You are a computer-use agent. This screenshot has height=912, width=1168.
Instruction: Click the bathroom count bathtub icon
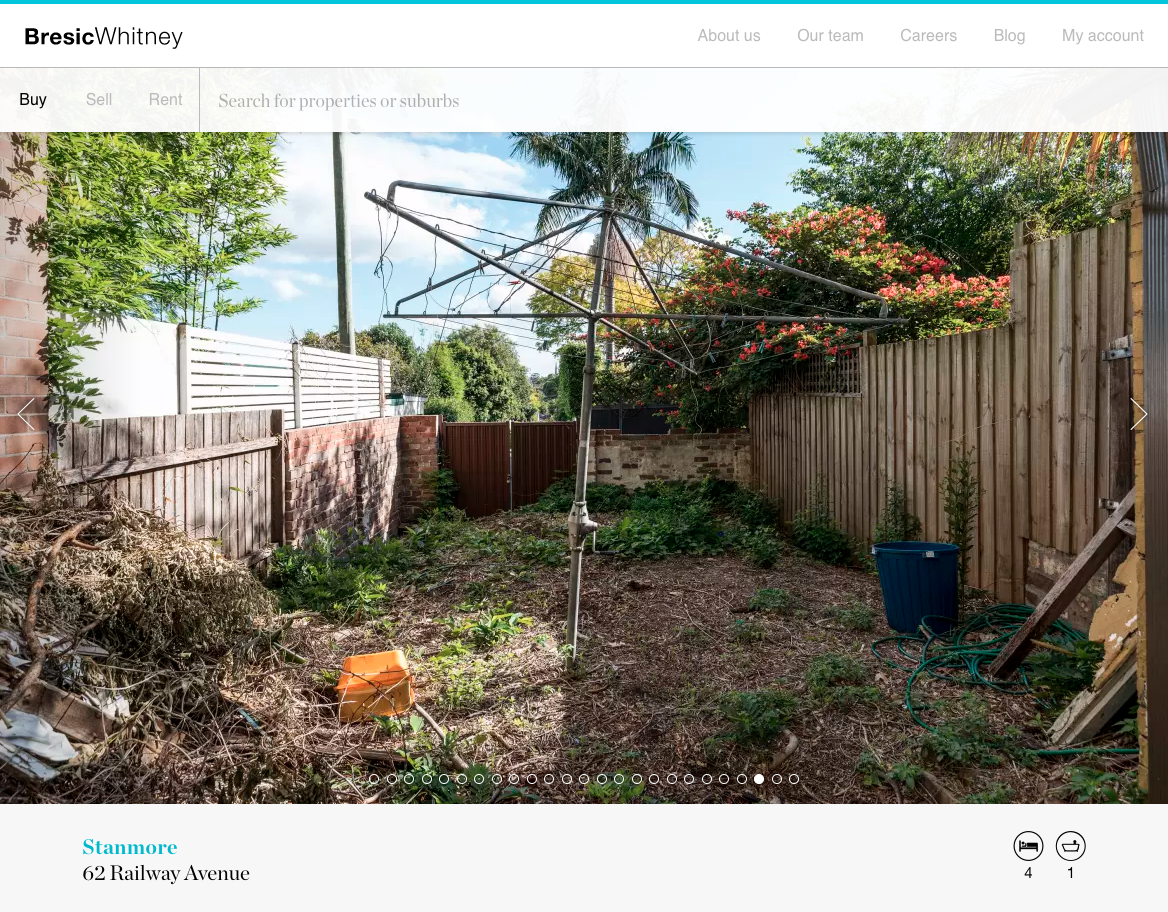[x=1070, y=846]
